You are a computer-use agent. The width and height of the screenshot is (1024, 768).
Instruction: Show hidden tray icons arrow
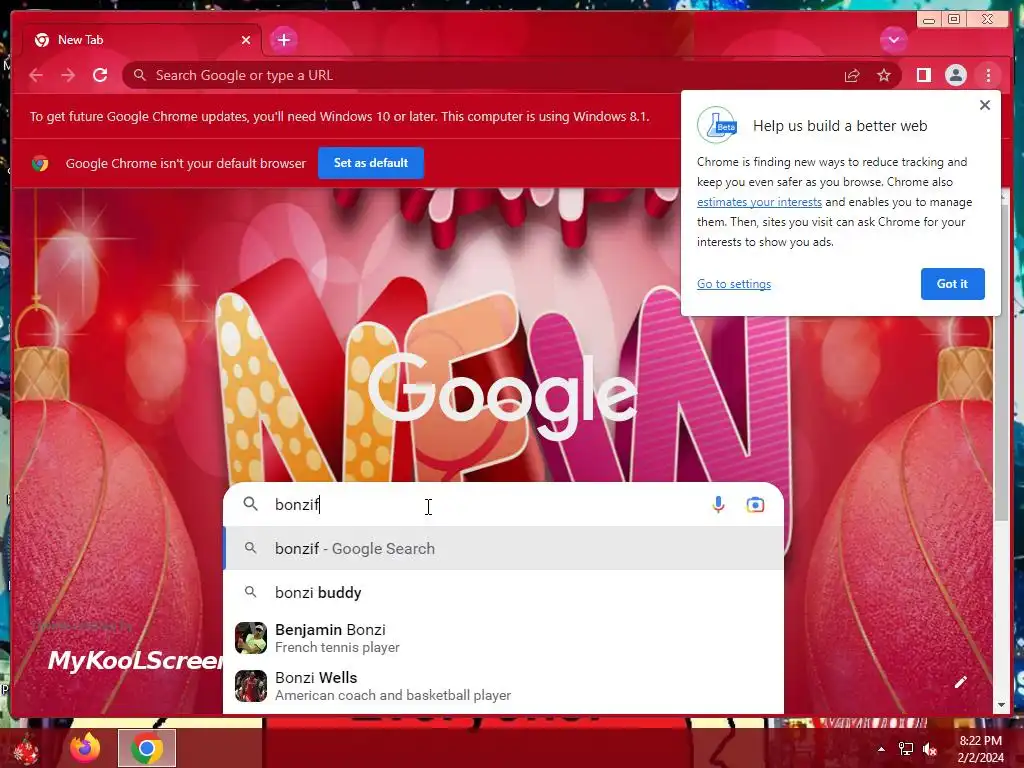click(x=881, y=749)
